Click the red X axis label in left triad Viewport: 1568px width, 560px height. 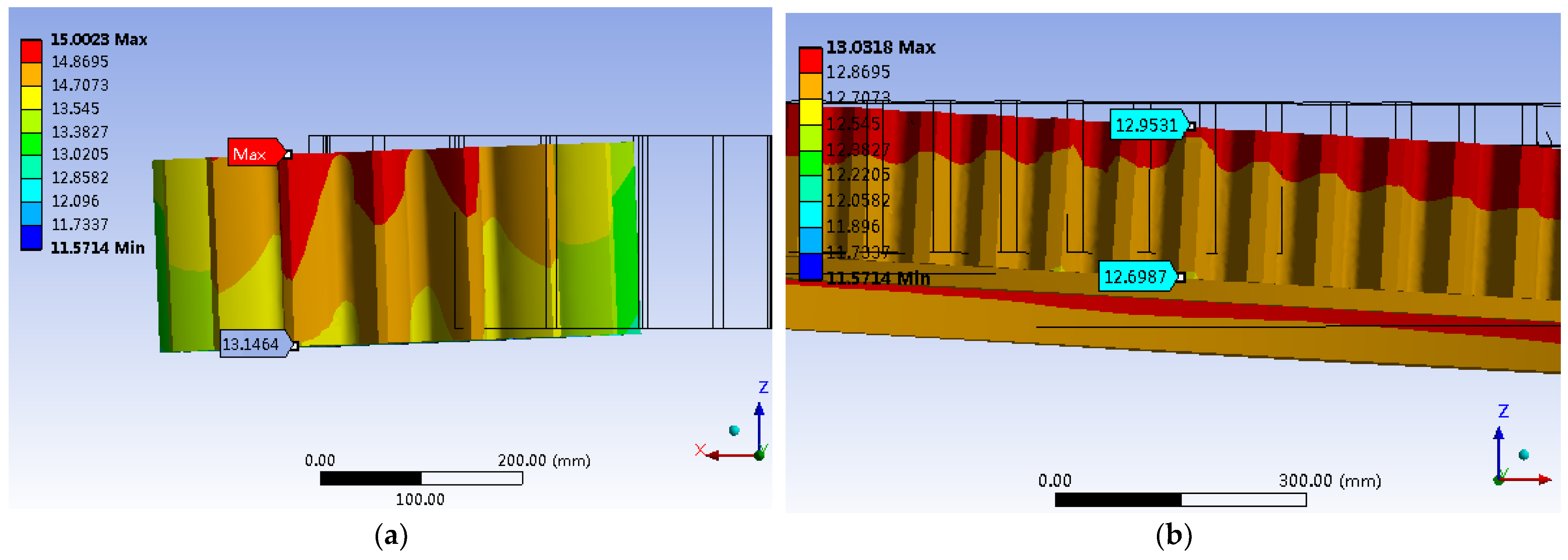pos(700,450)
